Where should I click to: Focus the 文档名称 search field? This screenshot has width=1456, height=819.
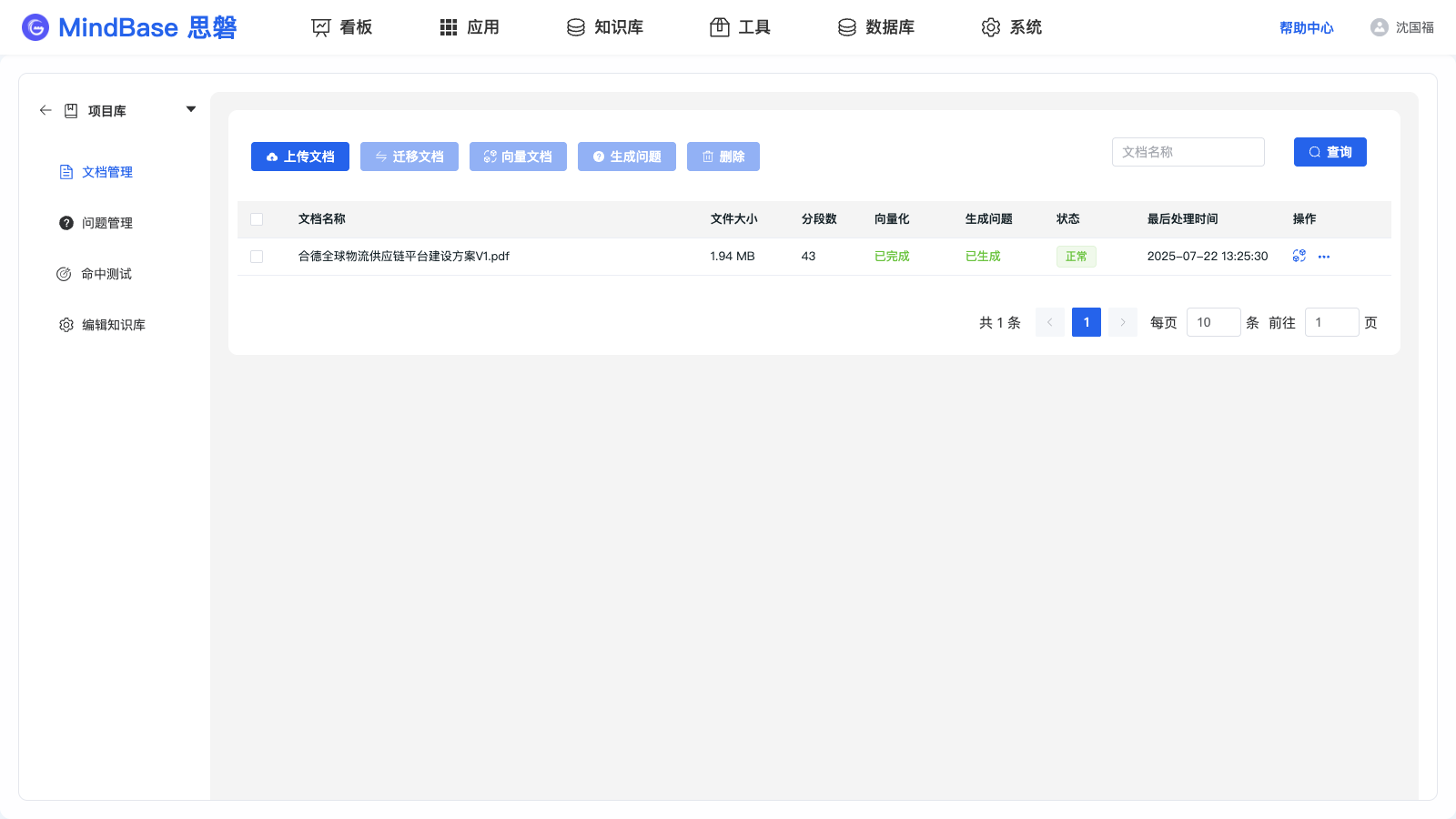pos(1188,152)
